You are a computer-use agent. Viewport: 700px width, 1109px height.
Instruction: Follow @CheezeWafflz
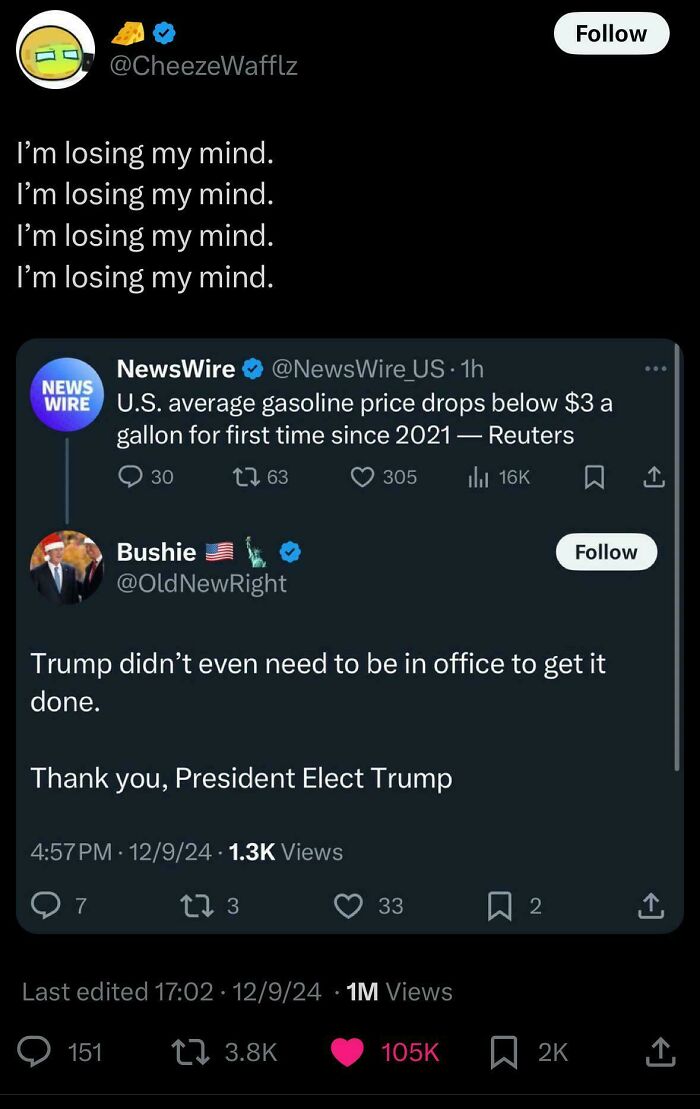coord(611,33)
